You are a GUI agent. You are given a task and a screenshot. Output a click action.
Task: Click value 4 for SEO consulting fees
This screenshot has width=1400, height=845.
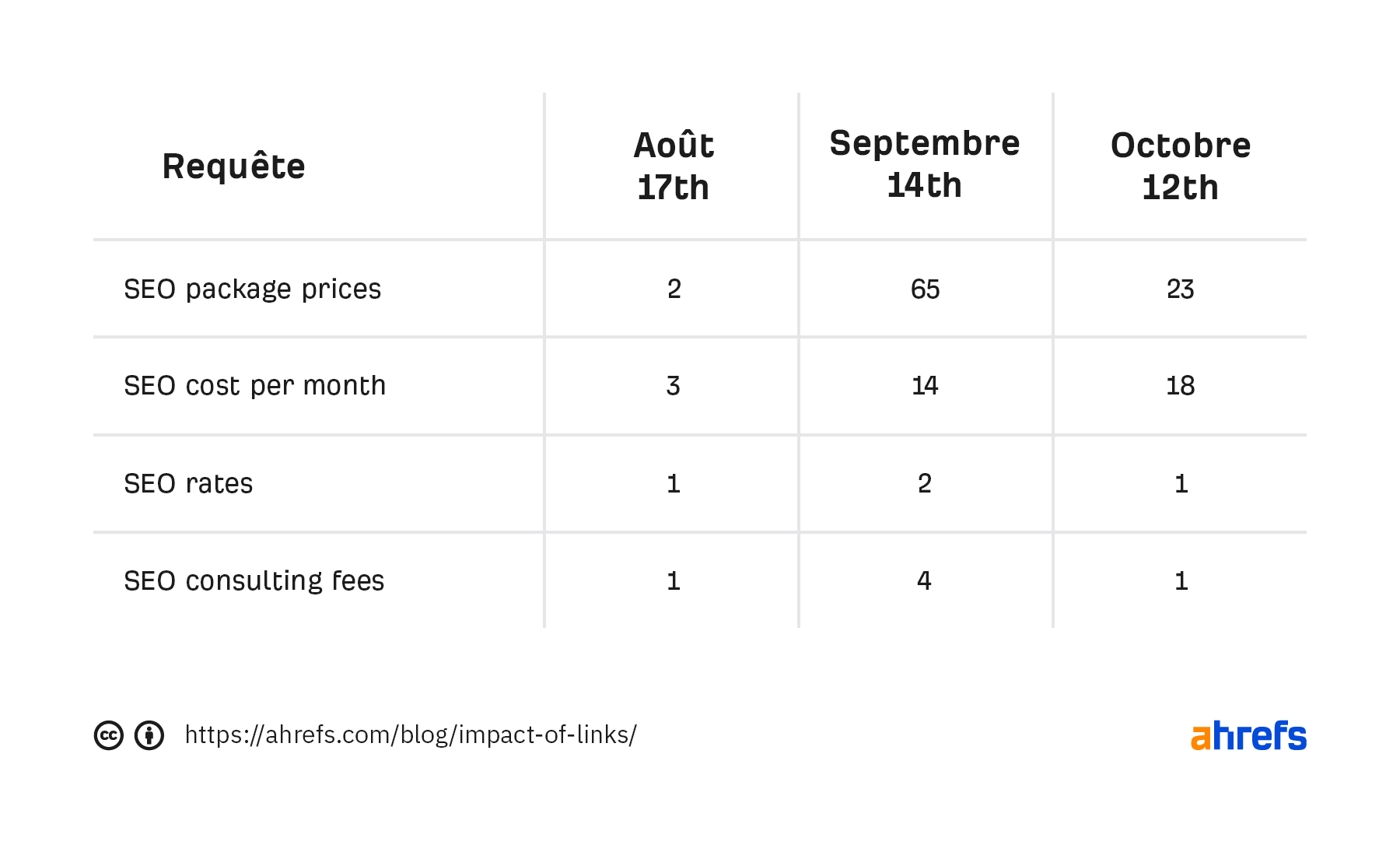point(925,581)
